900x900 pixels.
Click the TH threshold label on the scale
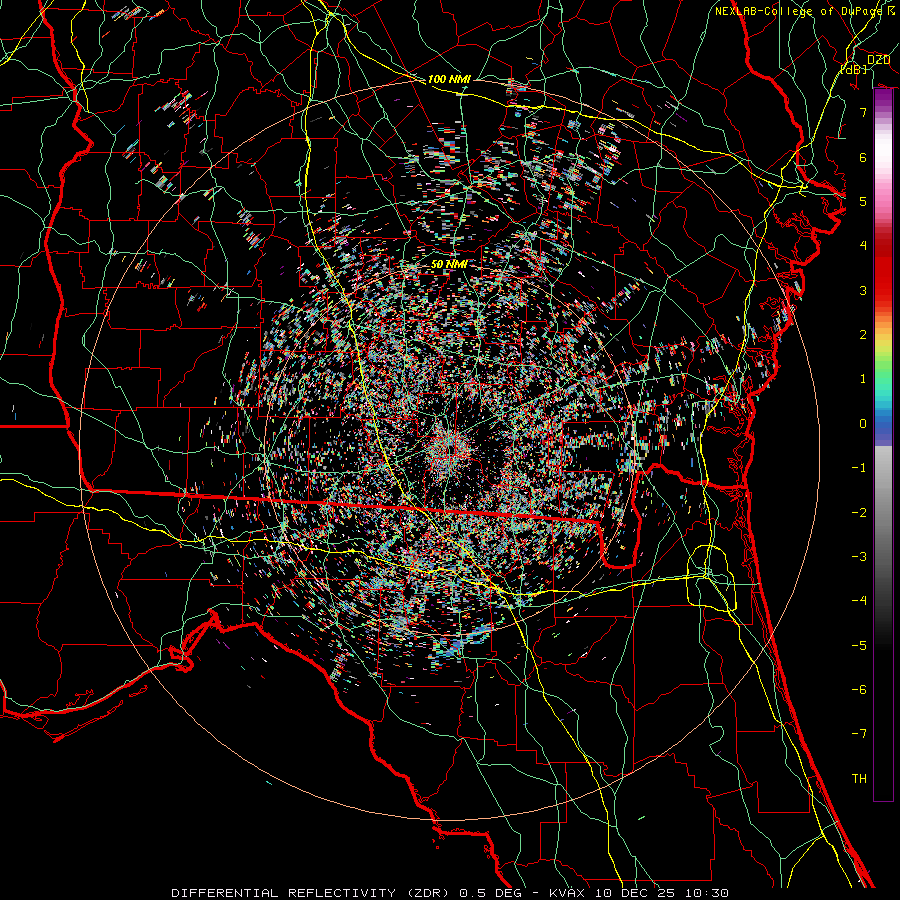tap(859, 779)
